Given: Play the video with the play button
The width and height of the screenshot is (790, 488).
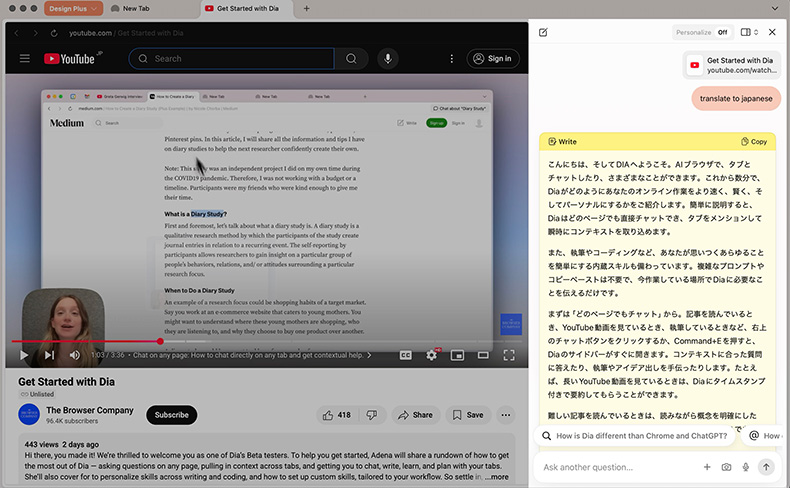Looking at the screenshot, I should pyautogui.click(x=24, y=355).
